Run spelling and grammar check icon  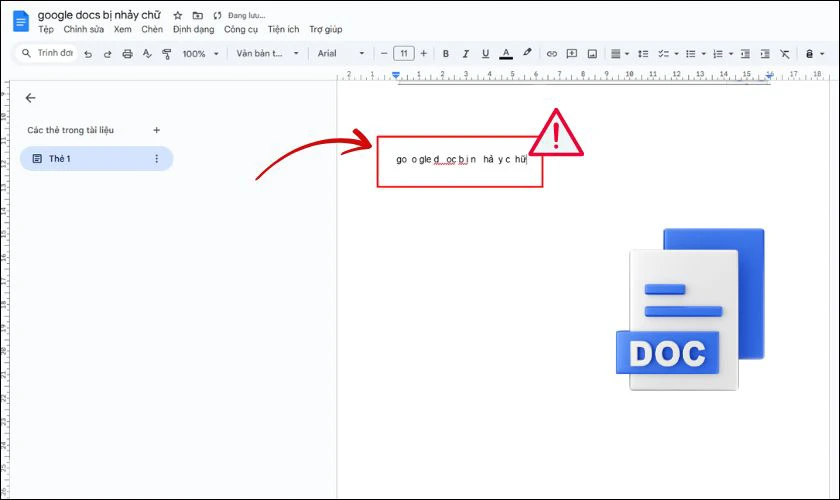[147, 54]
